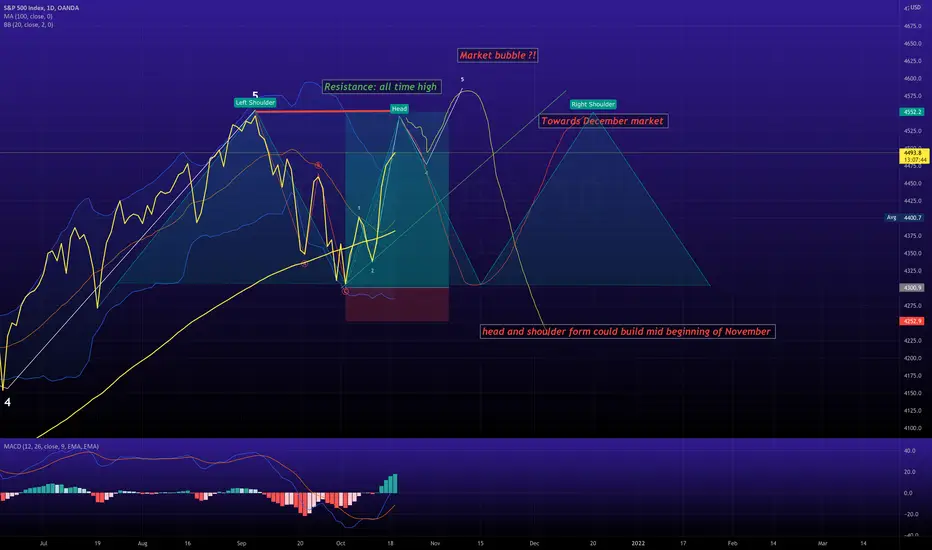Viewport: 932px width, 550px height.
Task: Click the 4600.0 price axis tick
Action: pyautogui.click(x=913, y=78)
